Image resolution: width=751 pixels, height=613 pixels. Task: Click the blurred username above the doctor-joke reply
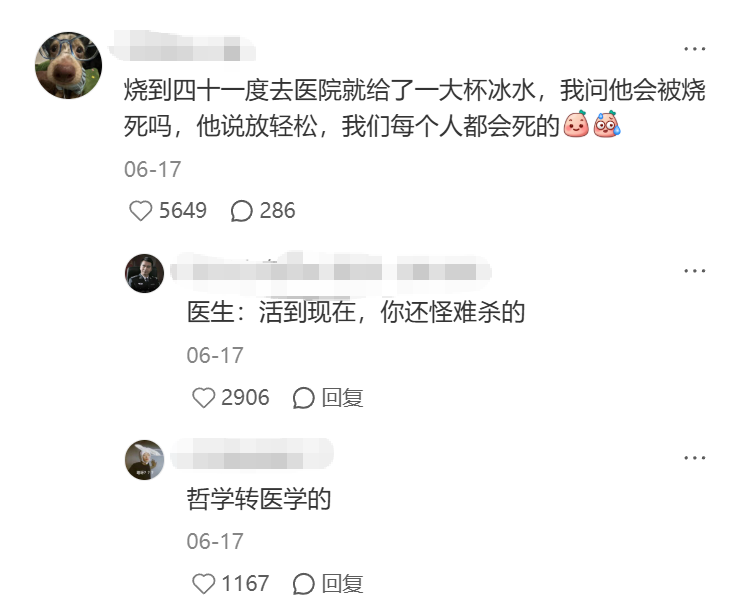coord(330,272)
